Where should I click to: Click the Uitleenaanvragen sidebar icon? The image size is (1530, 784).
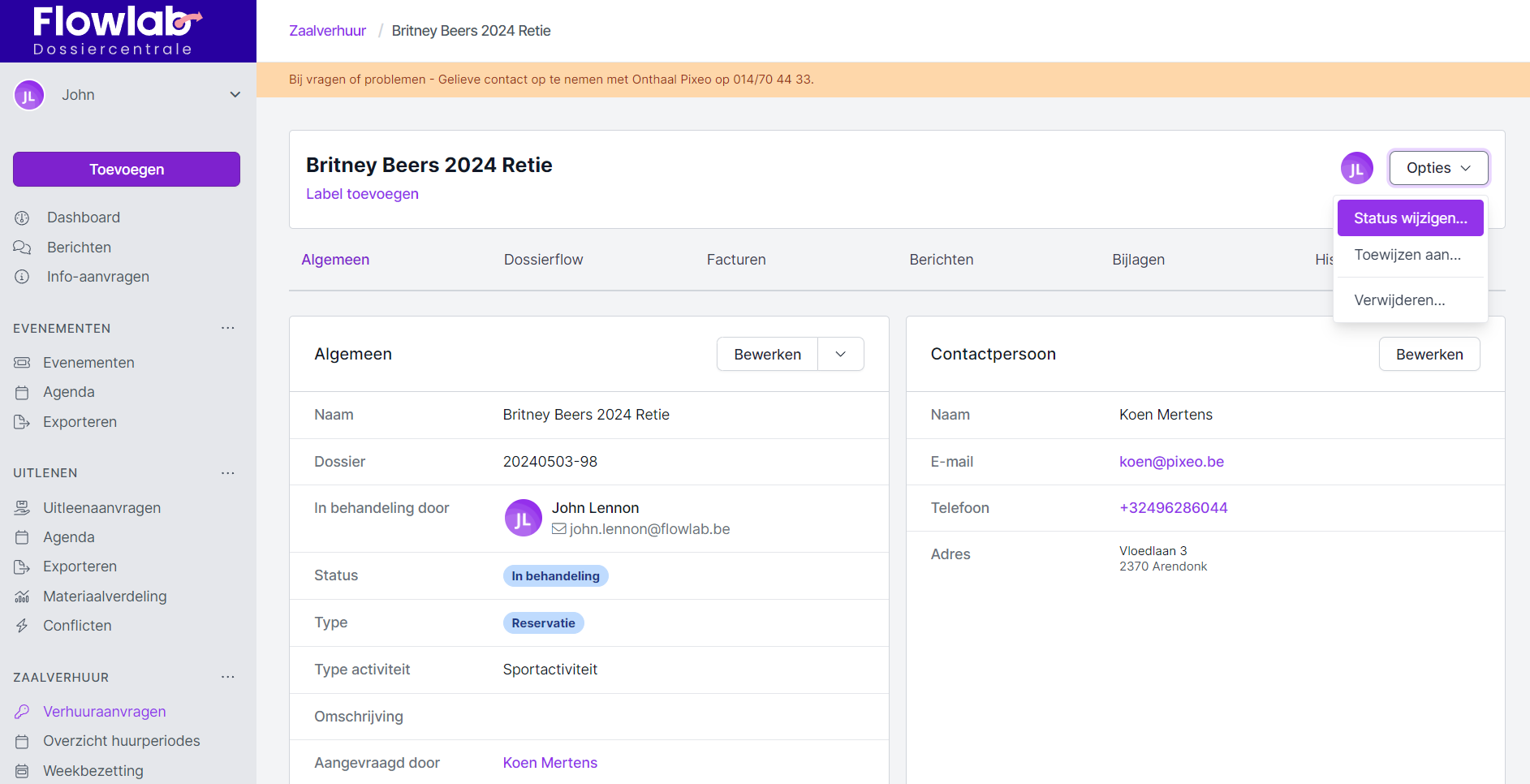[22, 508]
